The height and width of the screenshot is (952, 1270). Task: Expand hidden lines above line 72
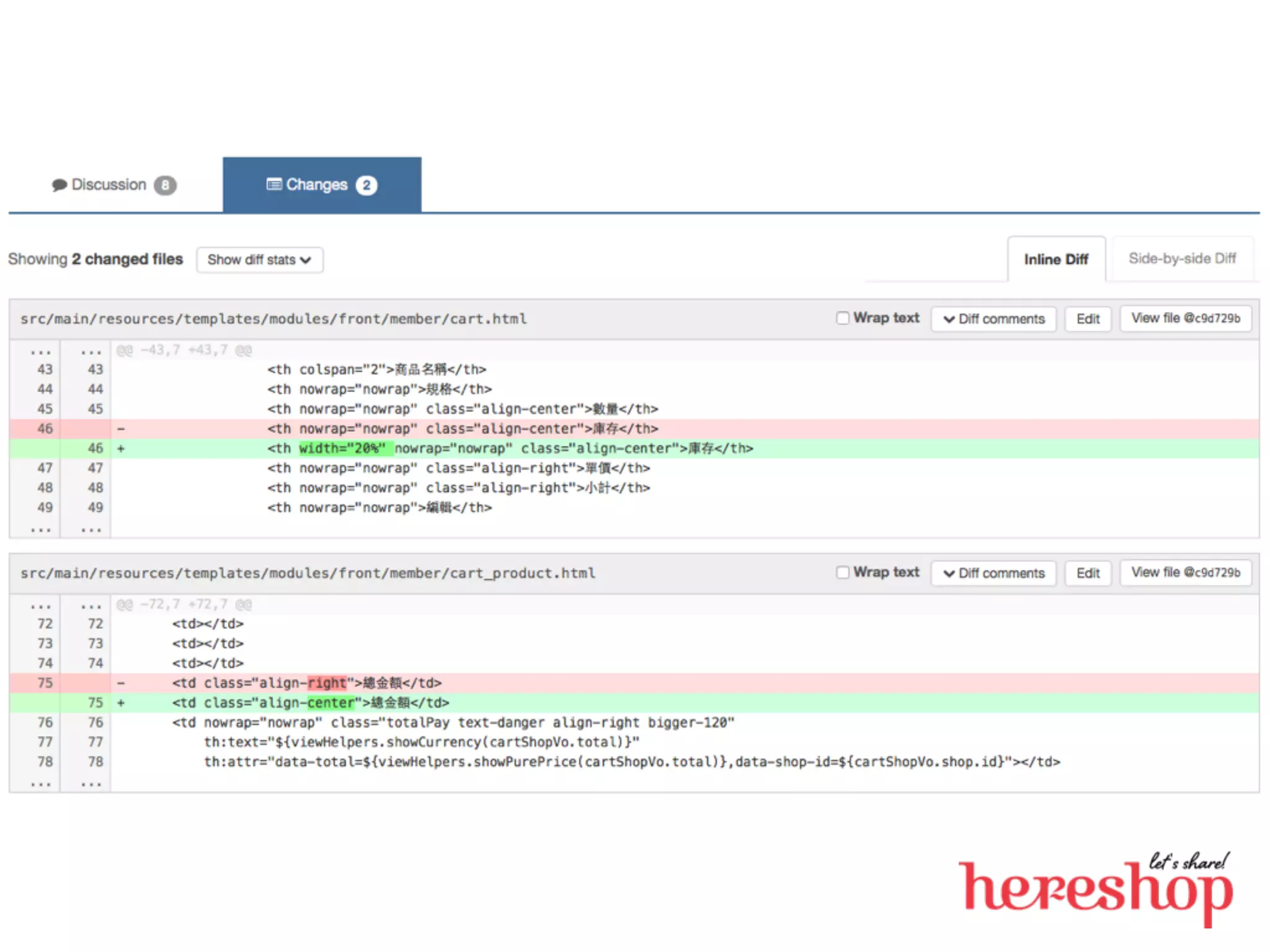pyautogui.click(x=41, y=605)
